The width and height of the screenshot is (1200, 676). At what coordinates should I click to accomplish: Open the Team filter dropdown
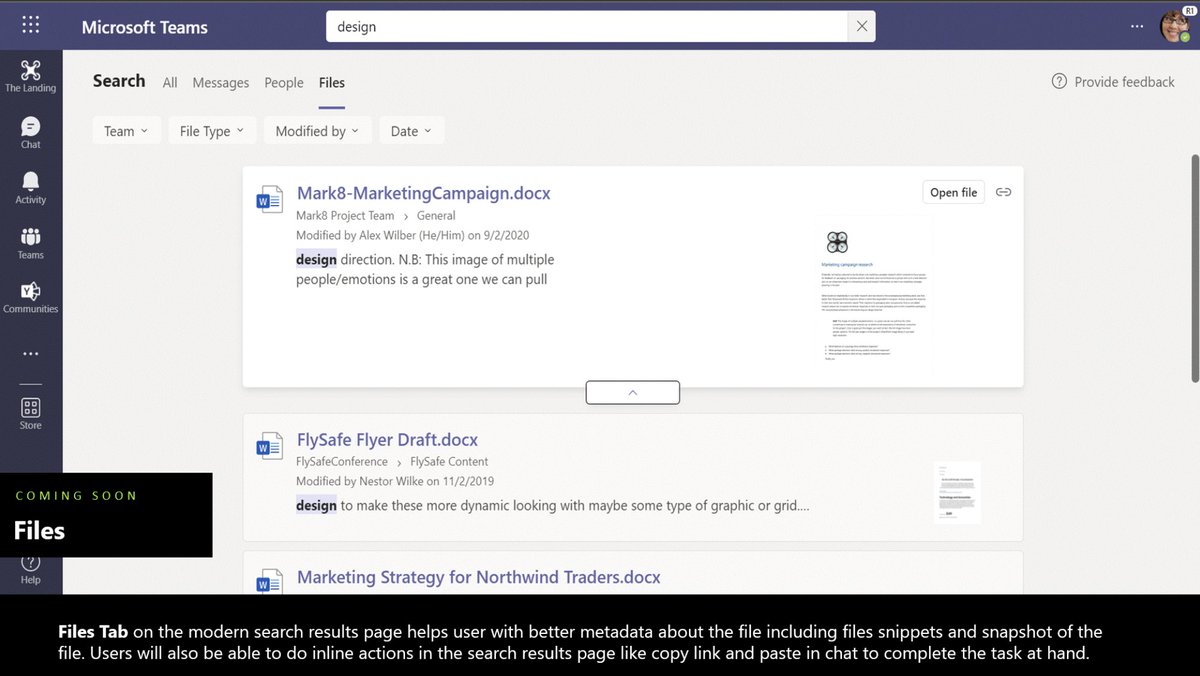tap(126, 131)
